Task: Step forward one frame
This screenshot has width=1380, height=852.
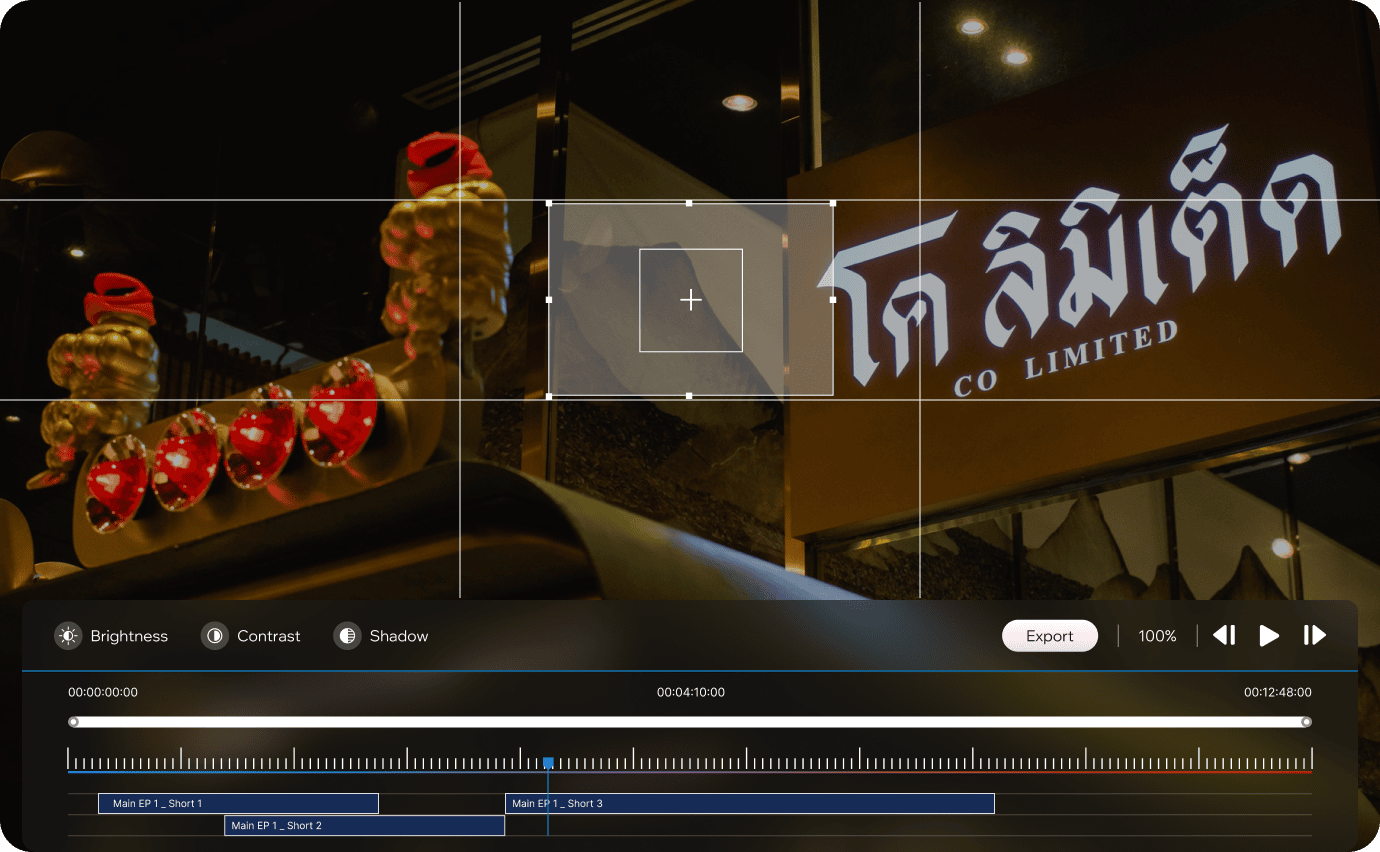Action: [1314, 635]
